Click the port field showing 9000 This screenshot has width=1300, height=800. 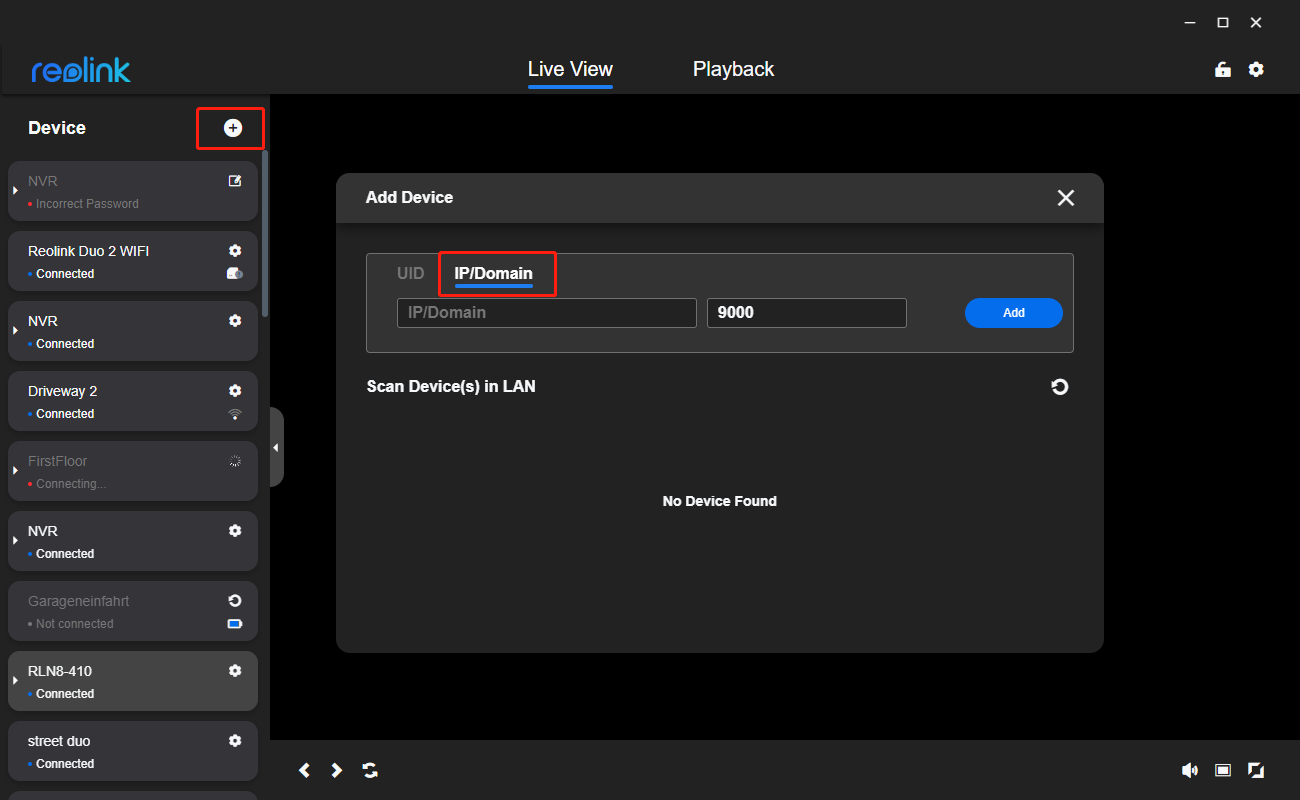[x=807, y=313]
